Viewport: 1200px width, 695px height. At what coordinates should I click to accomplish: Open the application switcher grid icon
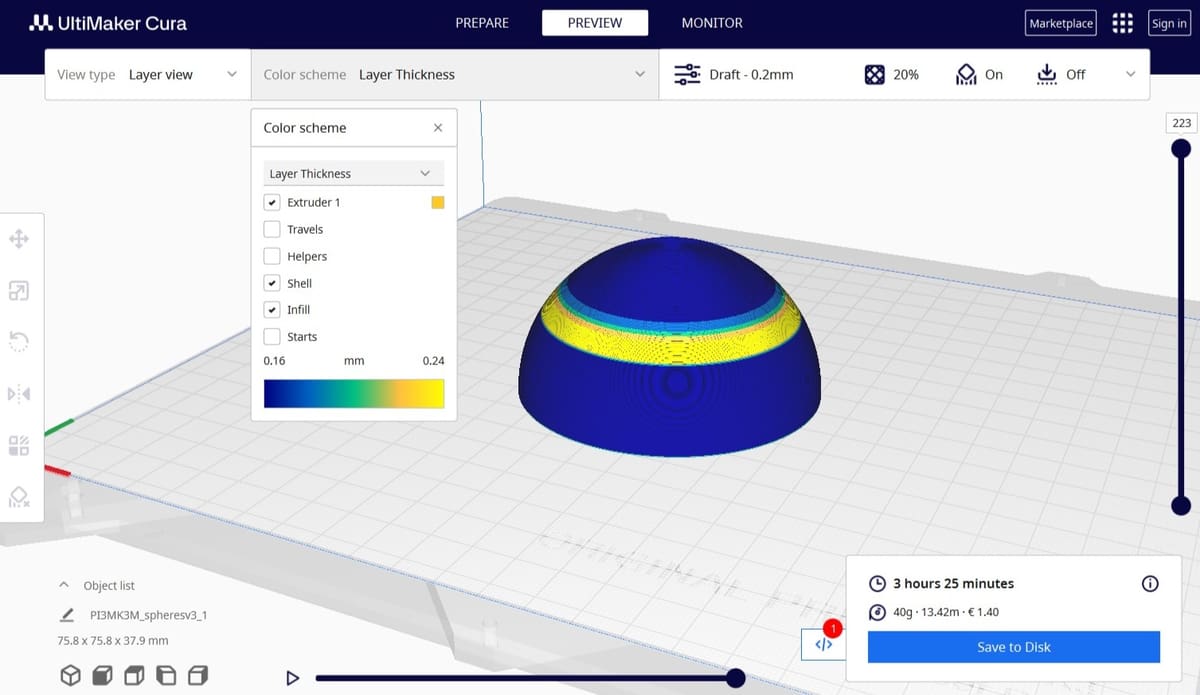pyautogui.click(x=1123, y=23)
